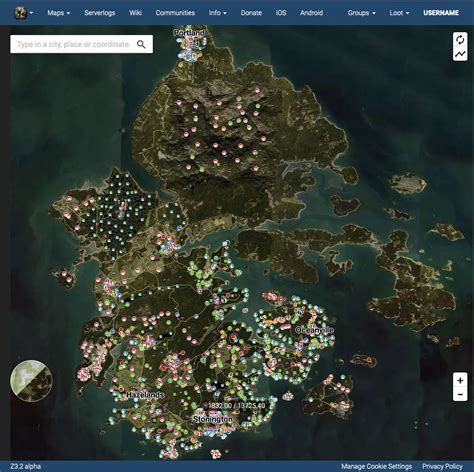Open Manage Cookie Settings
The image size is (474, 472).
[x=376, y=466]
